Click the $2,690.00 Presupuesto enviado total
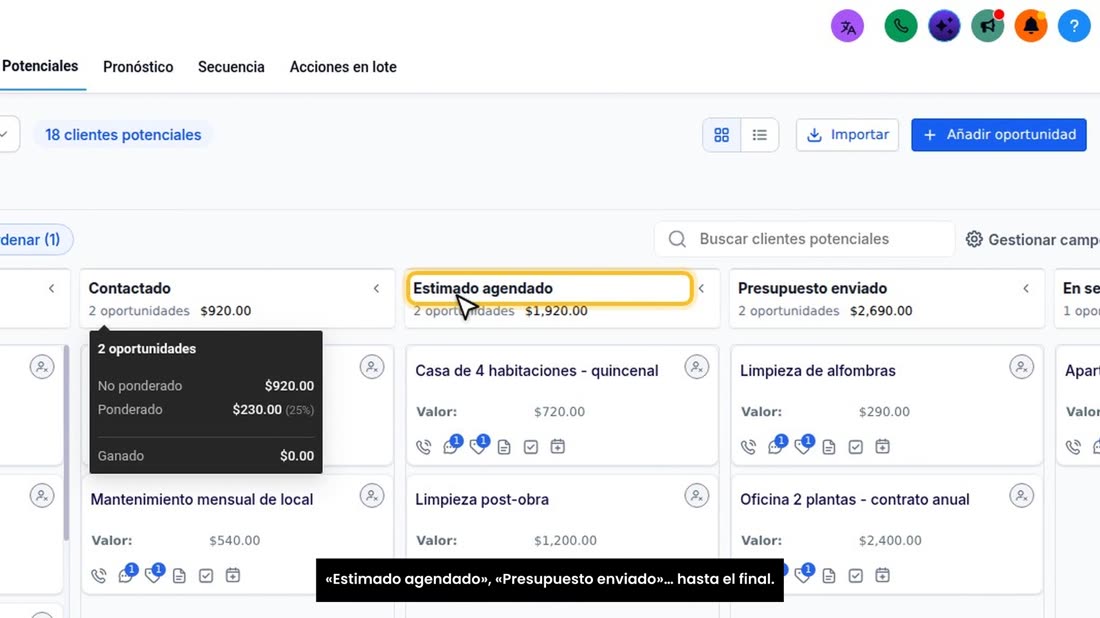Viewport: 1100px width, 618px height. [x=881, y=311]
